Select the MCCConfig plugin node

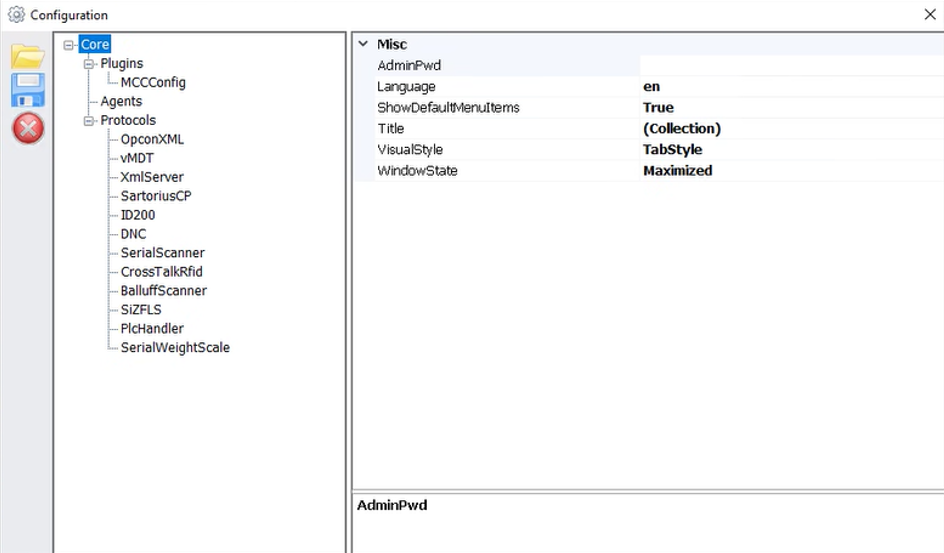152,83
